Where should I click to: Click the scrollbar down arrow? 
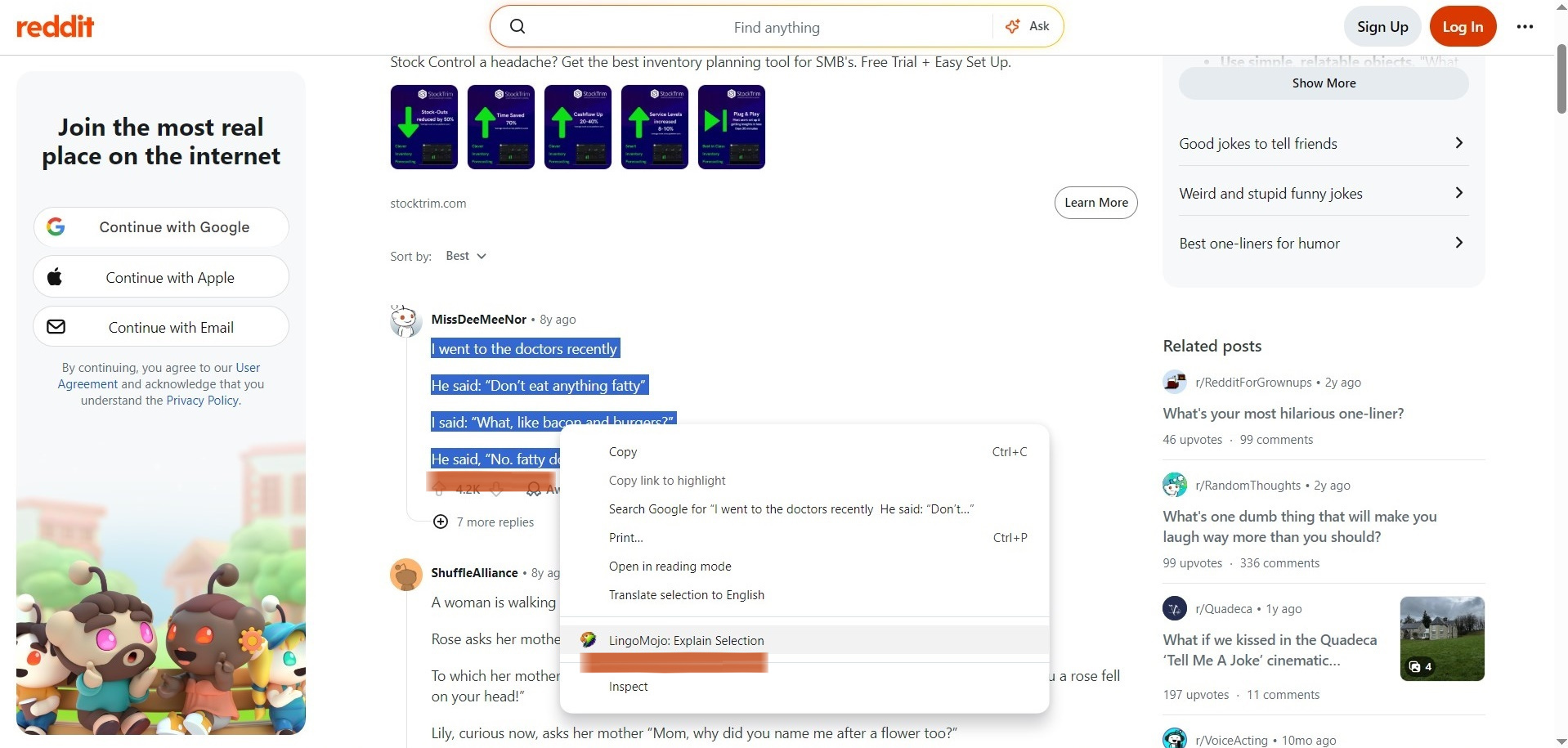(x=1561, y=741)
